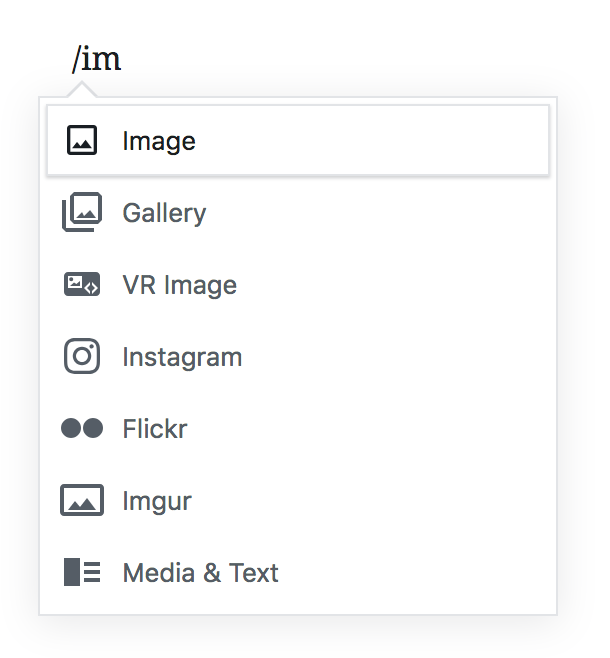The height and width of the screenshot is (658, 610).
Task: Click empty space right of the Flickr label
Action: tap(380, 429)
